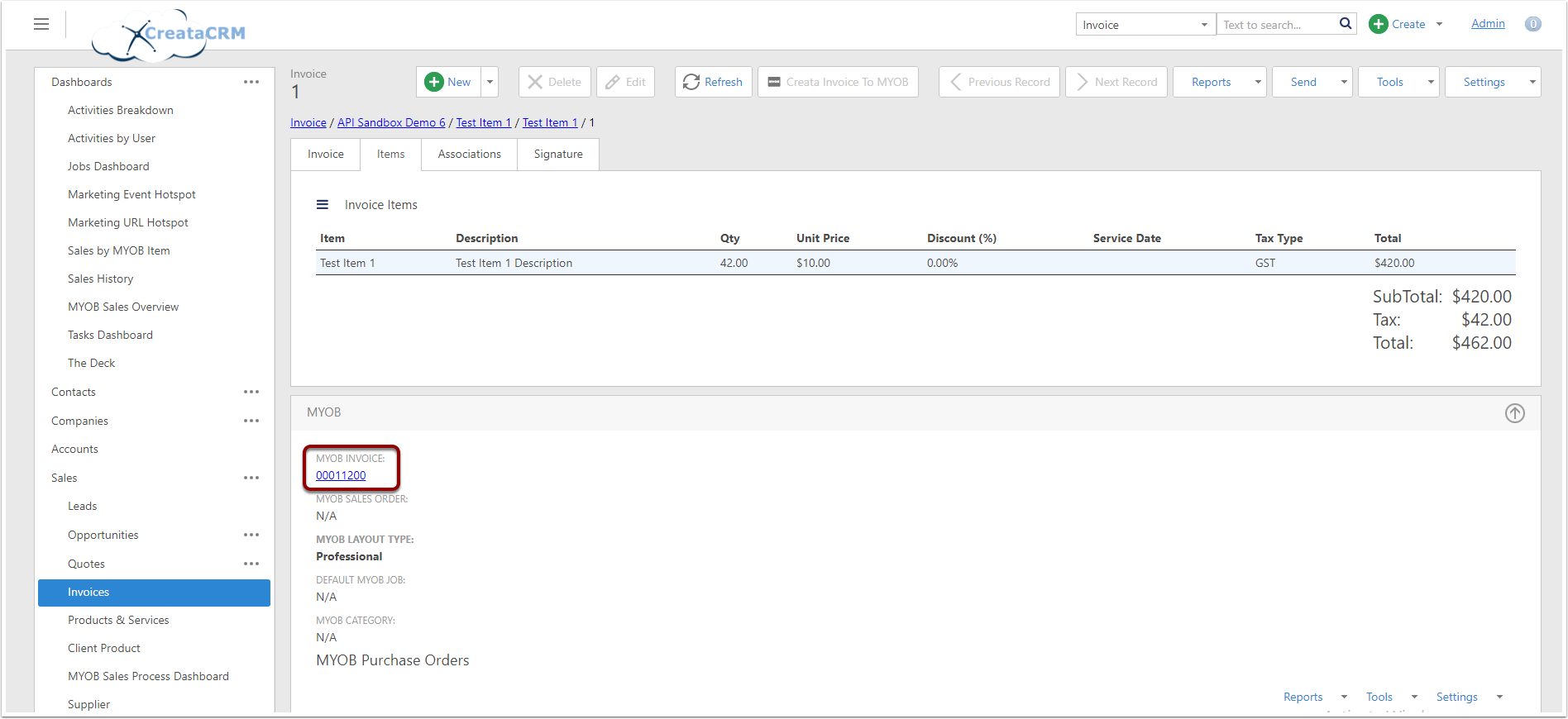Select Products & Services in sidebar
Image resolution: width=1568 pixels, height=719 pixels.
coord(118,620)
